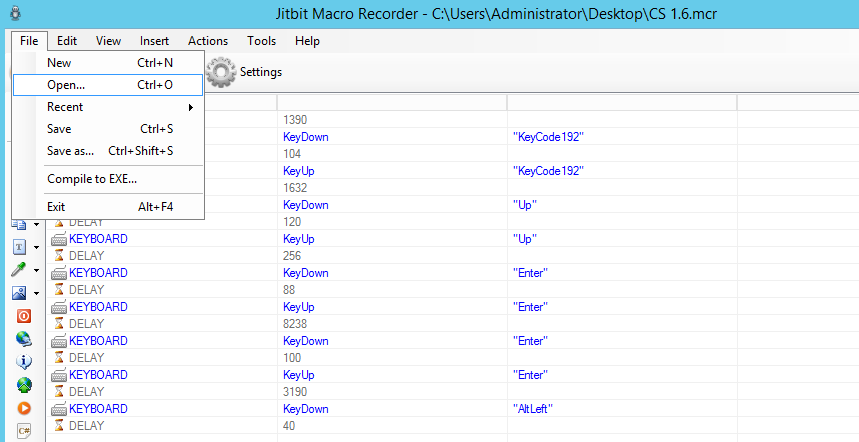This screenshot has height=442, width=859.
Task: Click the text insert 'T' sidebar icon
Action: click(19, 247)
